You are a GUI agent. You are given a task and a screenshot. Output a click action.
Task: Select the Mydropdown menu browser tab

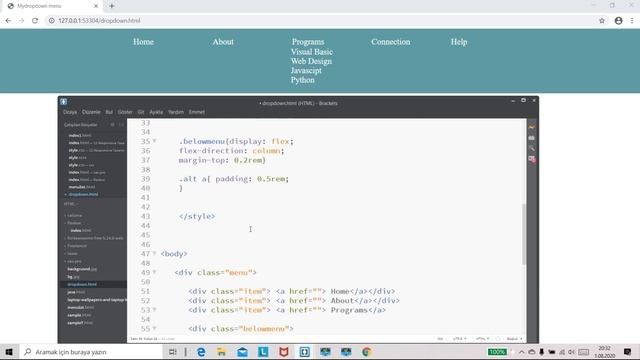[x=53, y=6]
